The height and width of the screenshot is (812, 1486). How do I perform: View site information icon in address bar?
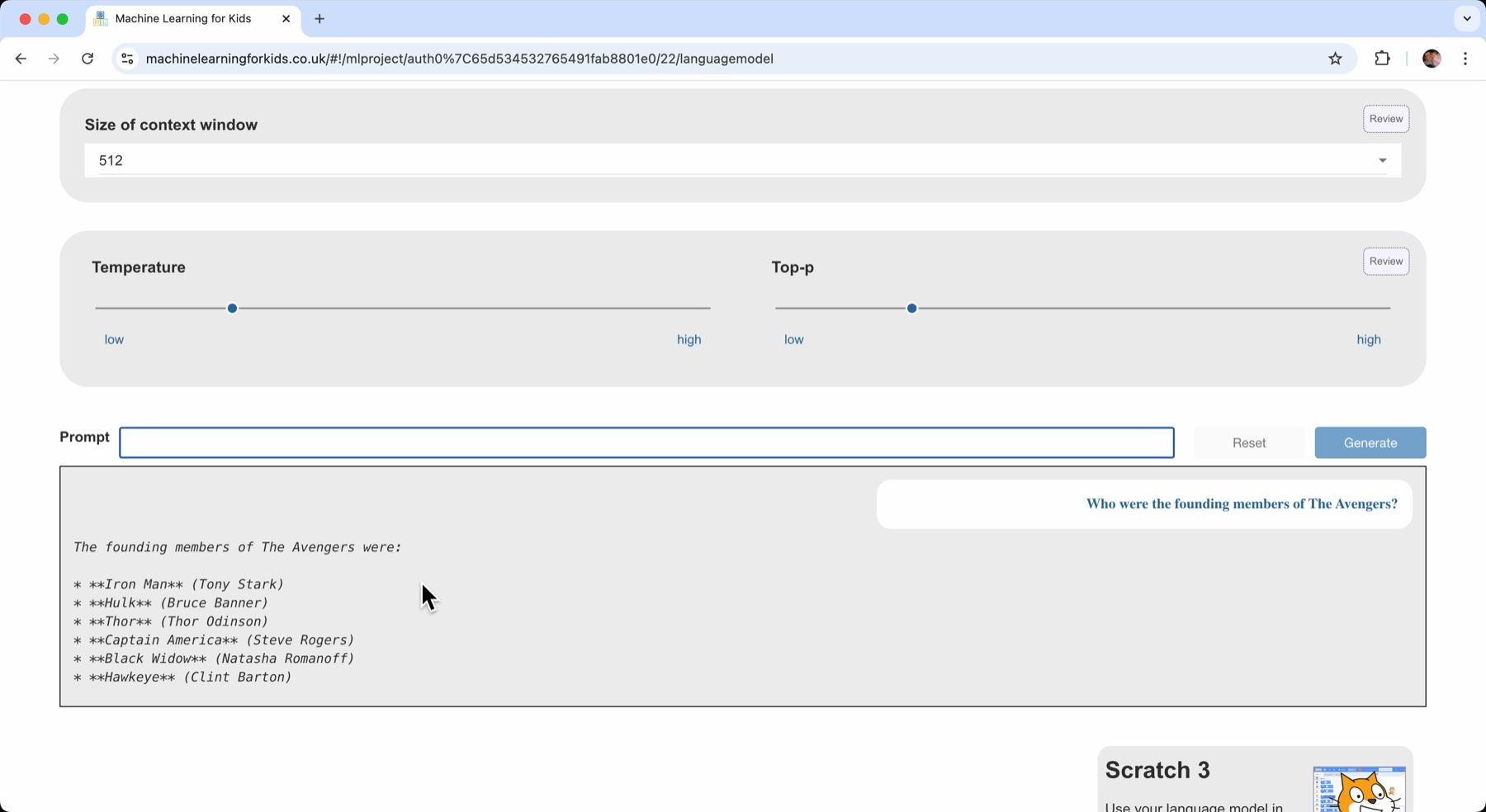pyautogui.click(x=127, y=59)
